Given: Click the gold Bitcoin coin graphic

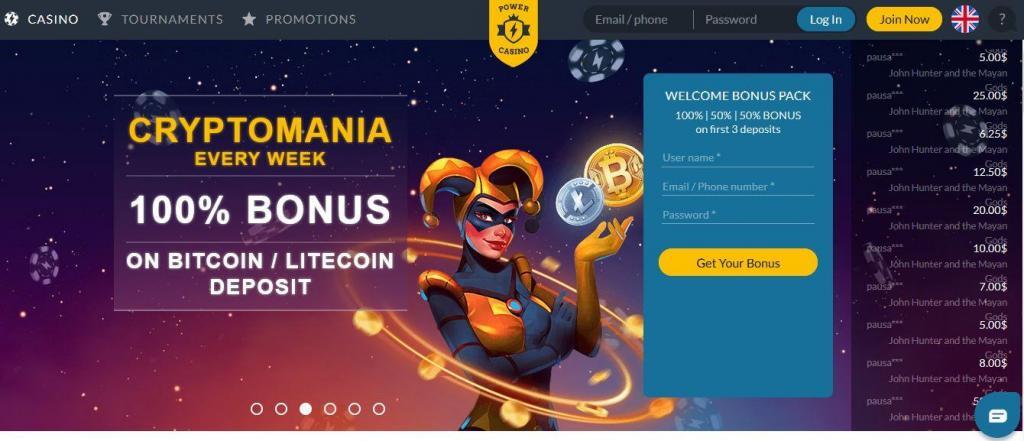Looking at the screenshot, I should [614, 174].
